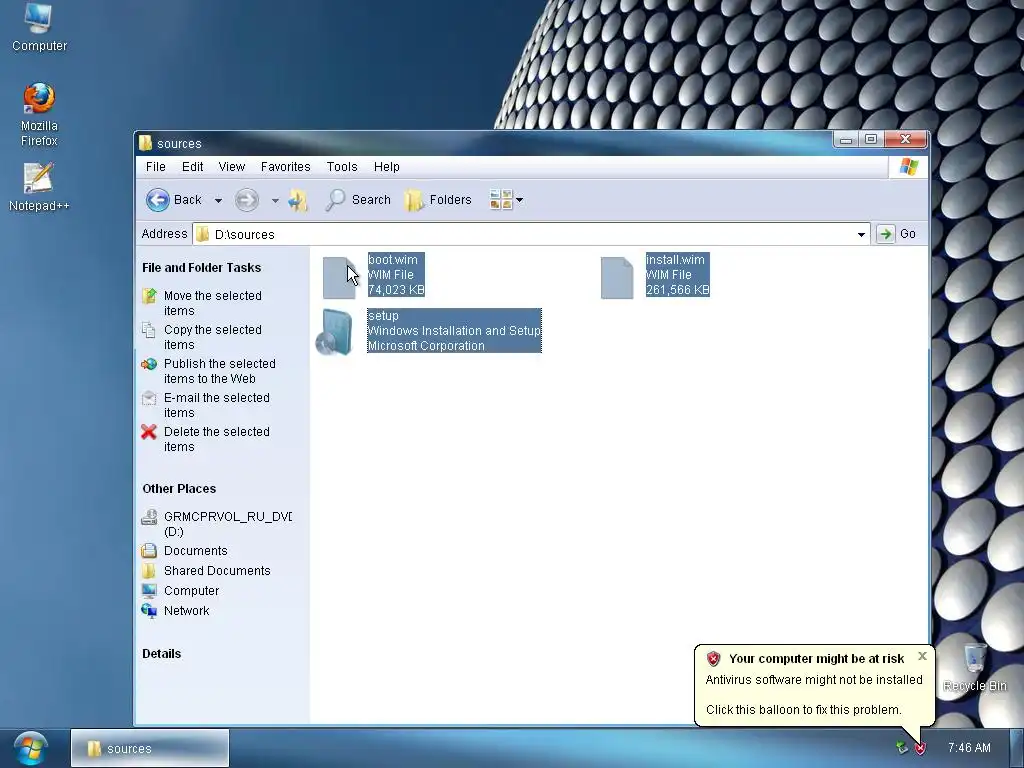1024x768 pixels.
Task: Launch Mozilla Firefox from desktop
Action: point(39,114)
